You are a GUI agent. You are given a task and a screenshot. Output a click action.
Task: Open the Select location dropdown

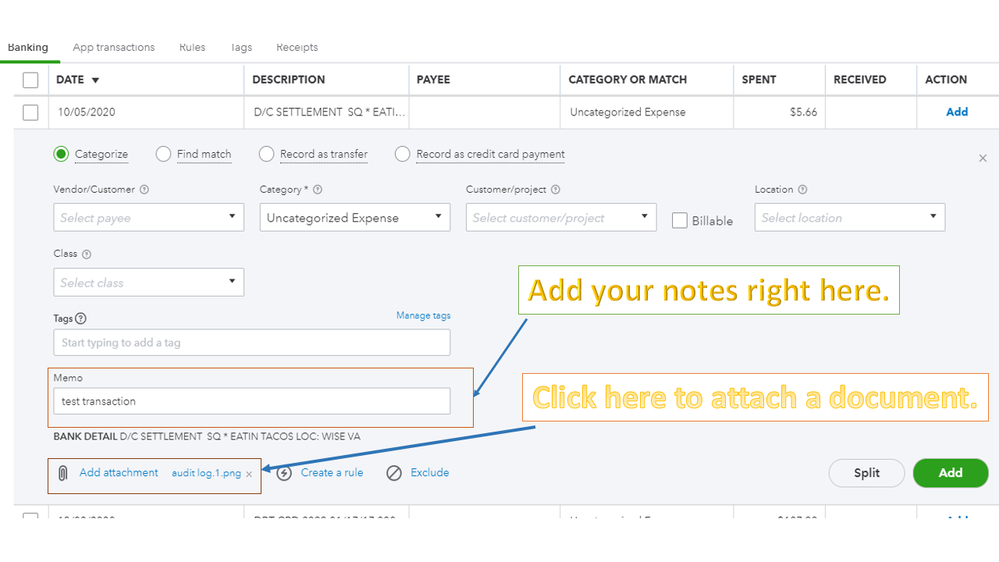tap(849, 217)
